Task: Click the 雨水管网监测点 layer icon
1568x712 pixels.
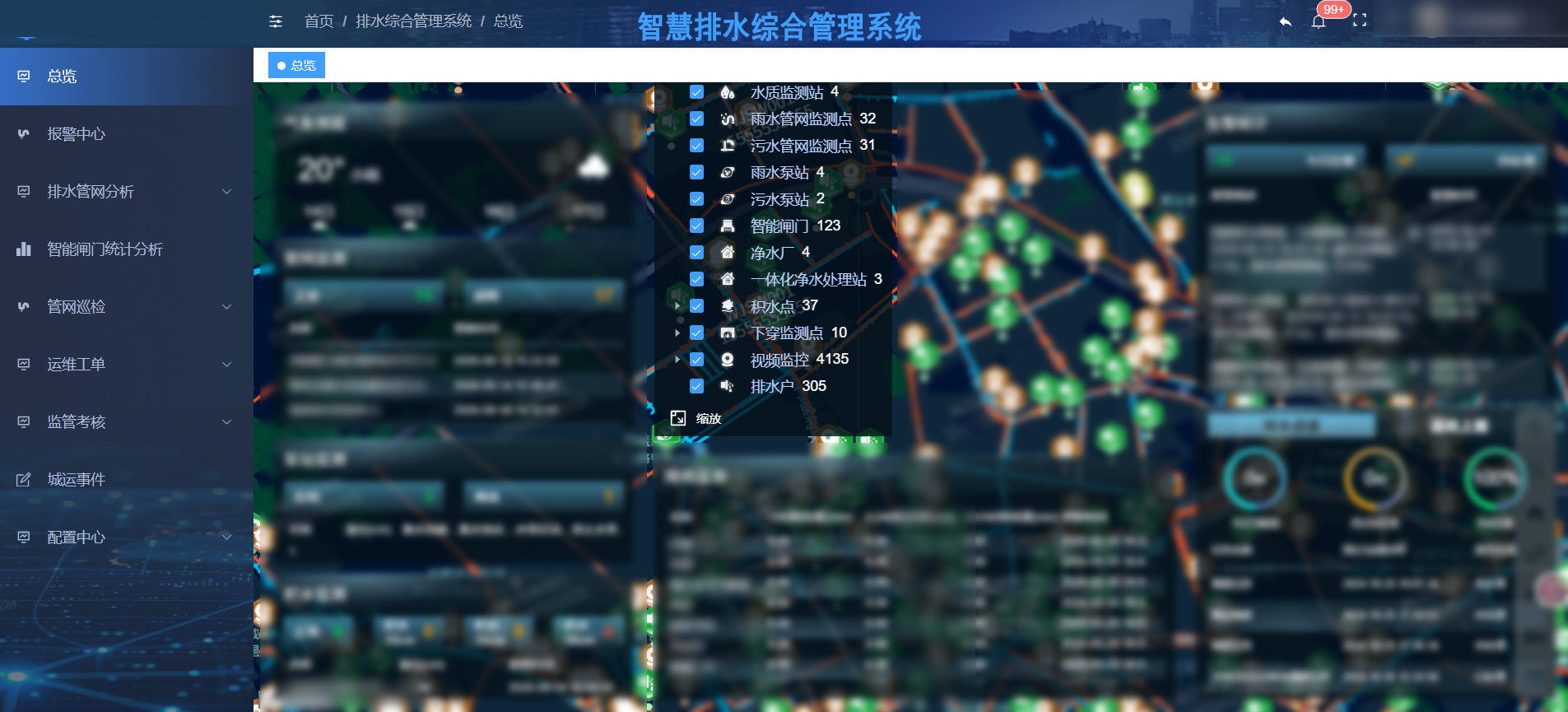Action: (x=728, y=119)
